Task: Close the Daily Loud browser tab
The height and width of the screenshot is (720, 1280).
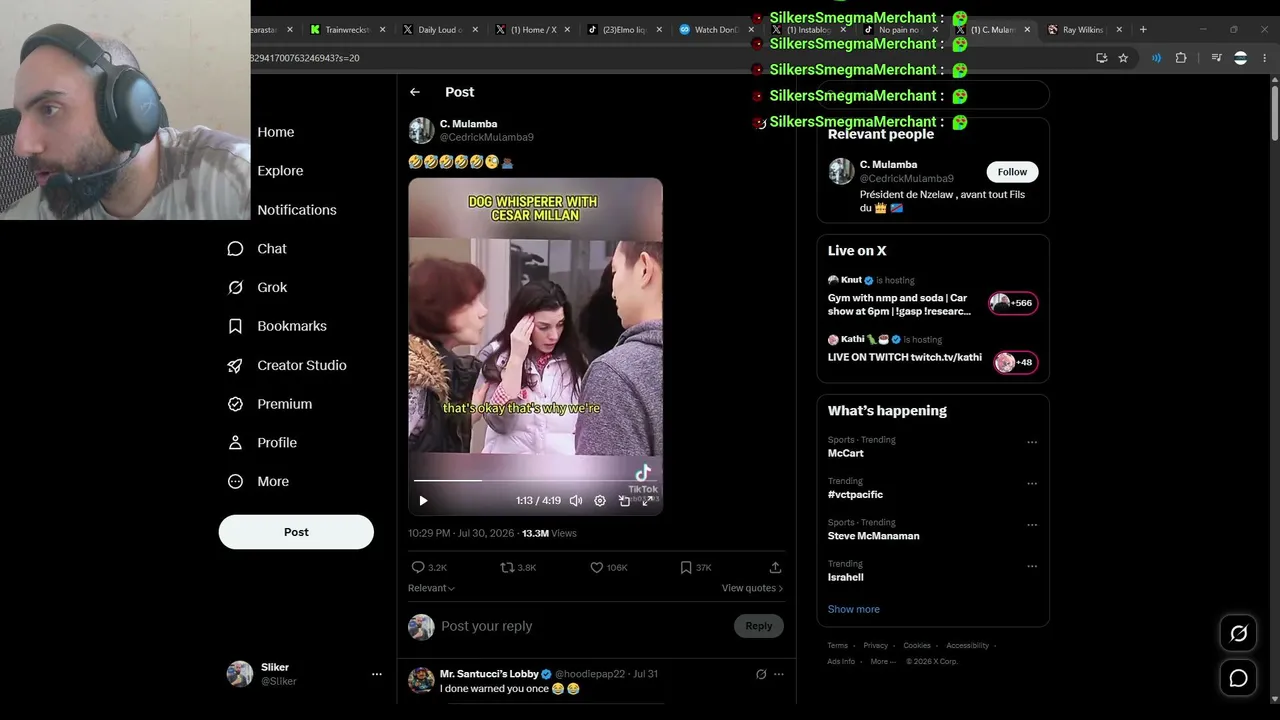Action: pyautogui.click(x=475, y=30)
